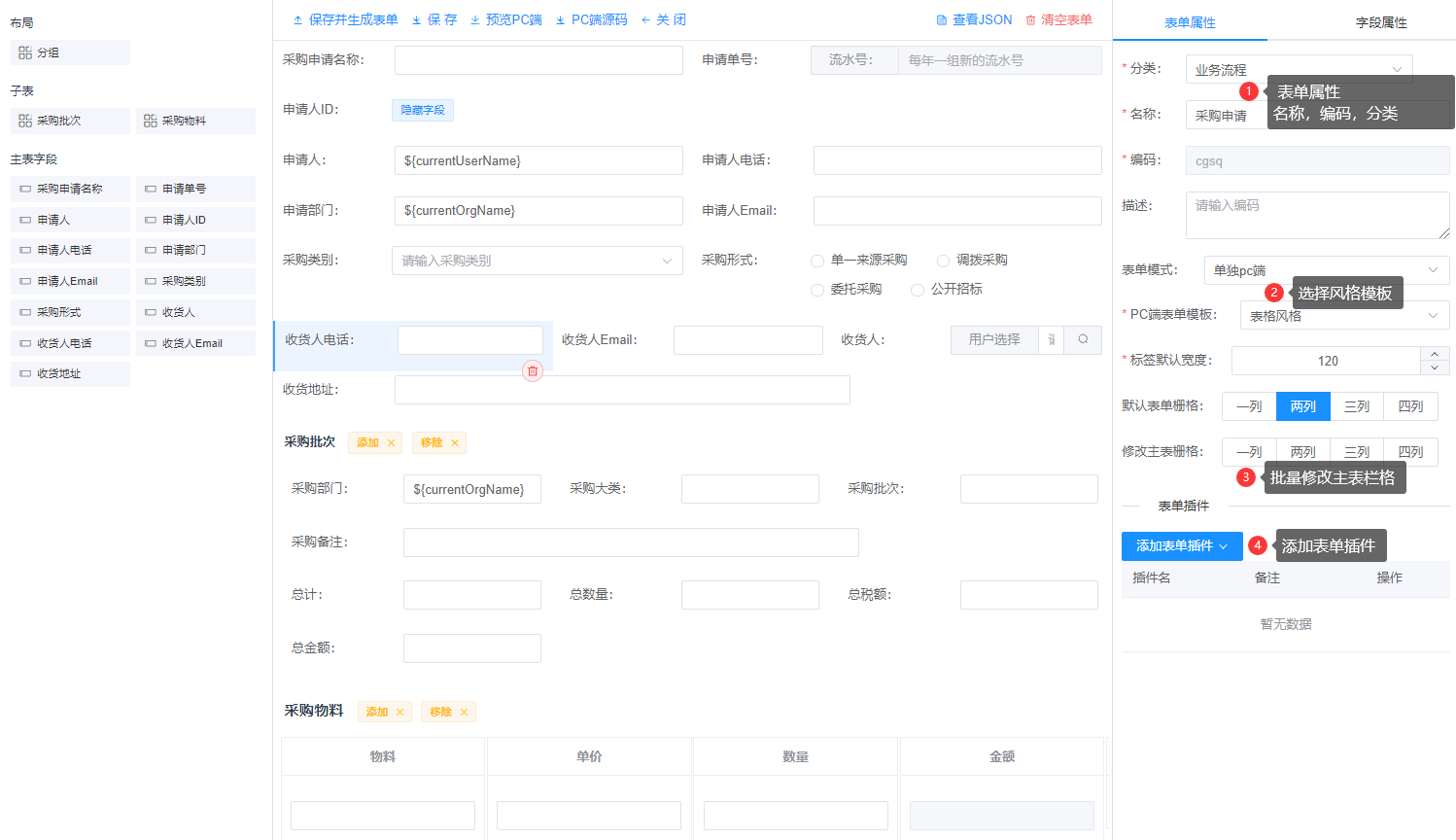Image resolution: width=1456 pixels, height=840 pixels.
Task: Click the 申请人电话 input field
Action: click(957, 160)
